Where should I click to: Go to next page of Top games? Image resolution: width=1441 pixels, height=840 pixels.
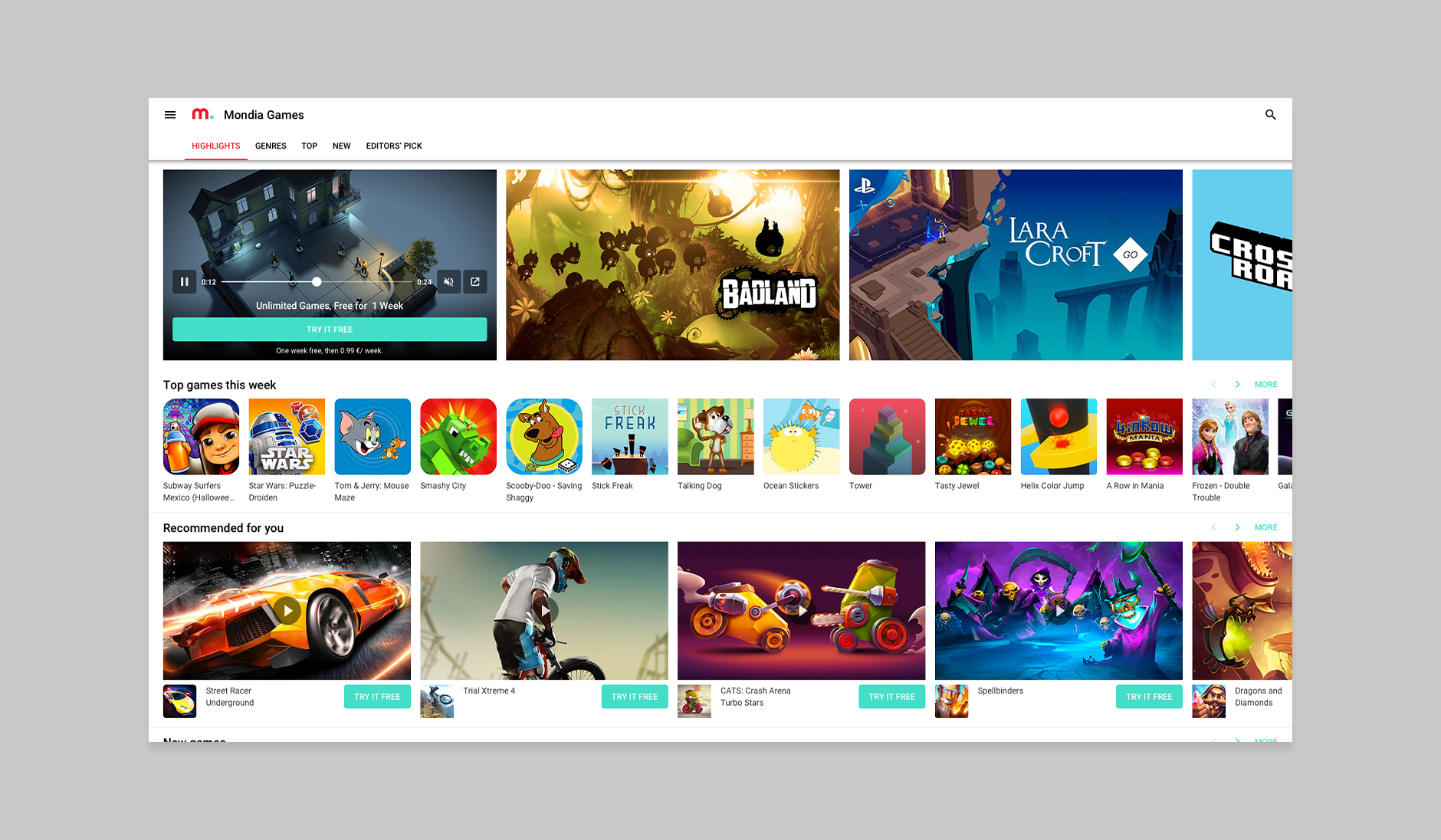(1237, 385)
